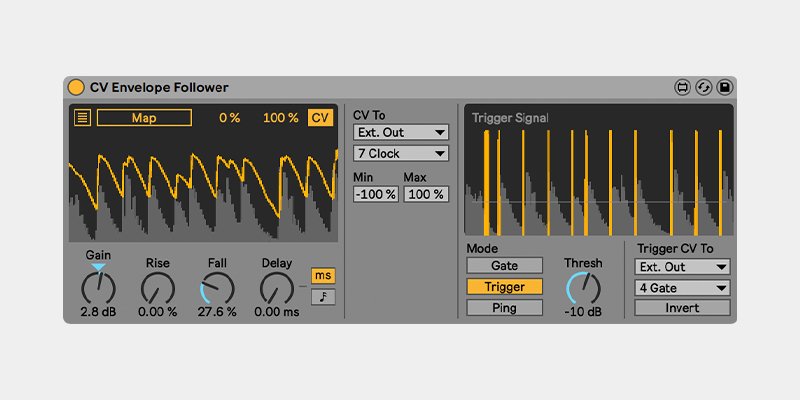Image resolution: width=800 pixels, height=400 pixels.
Task: Click the Fall knob
Action: click(217, 288)
